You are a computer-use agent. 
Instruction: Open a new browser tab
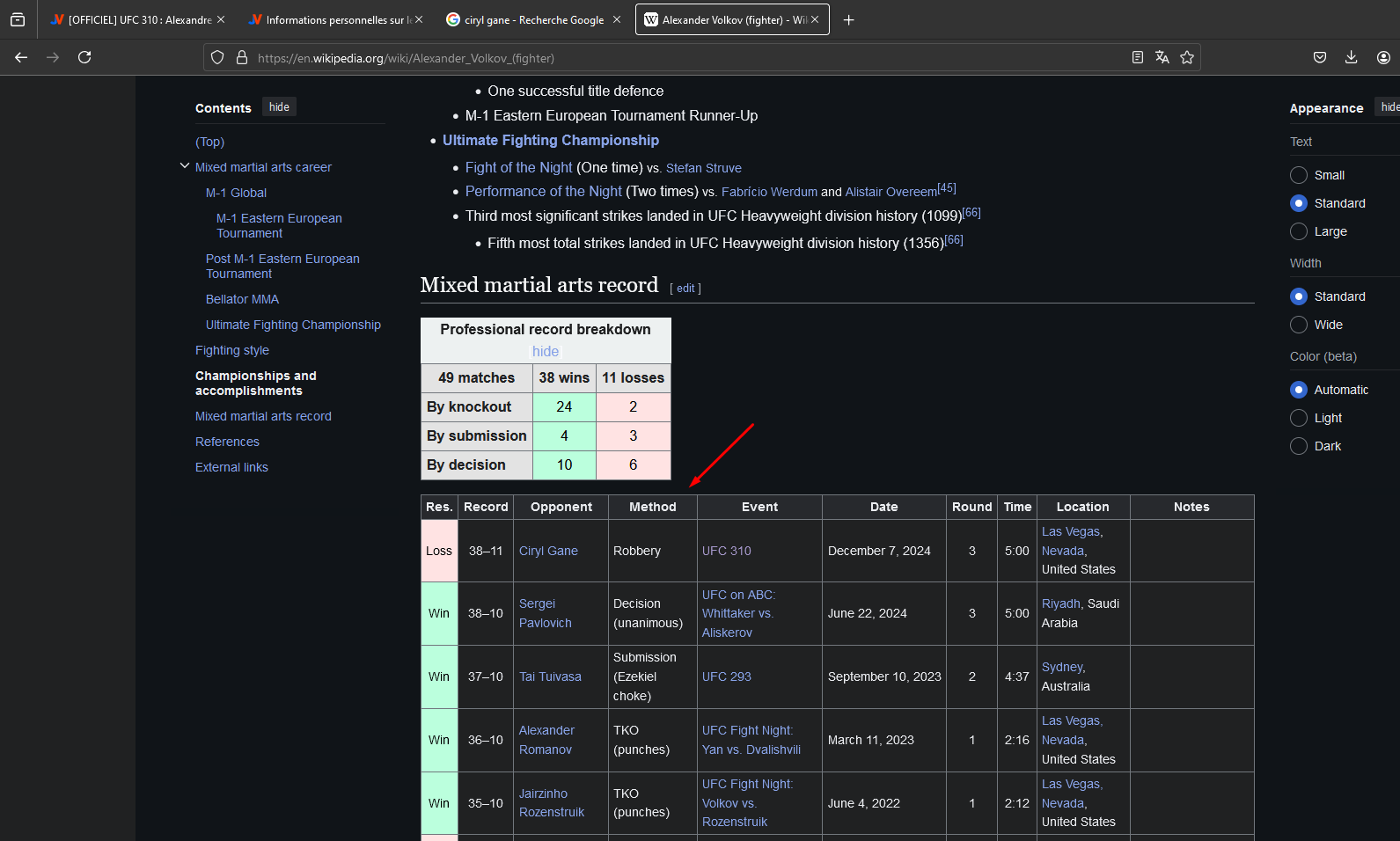[x=849, y=19]
